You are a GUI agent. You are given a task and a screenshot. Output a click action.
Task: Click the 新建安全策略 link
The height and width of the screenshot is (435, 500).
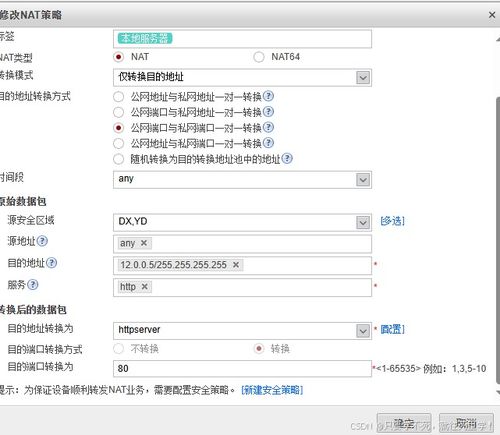[x=272, y=390]
